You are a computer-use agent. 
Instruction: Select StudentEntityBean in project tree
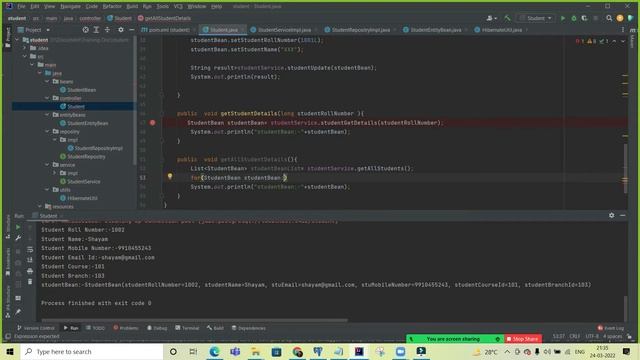pos(87,123)
